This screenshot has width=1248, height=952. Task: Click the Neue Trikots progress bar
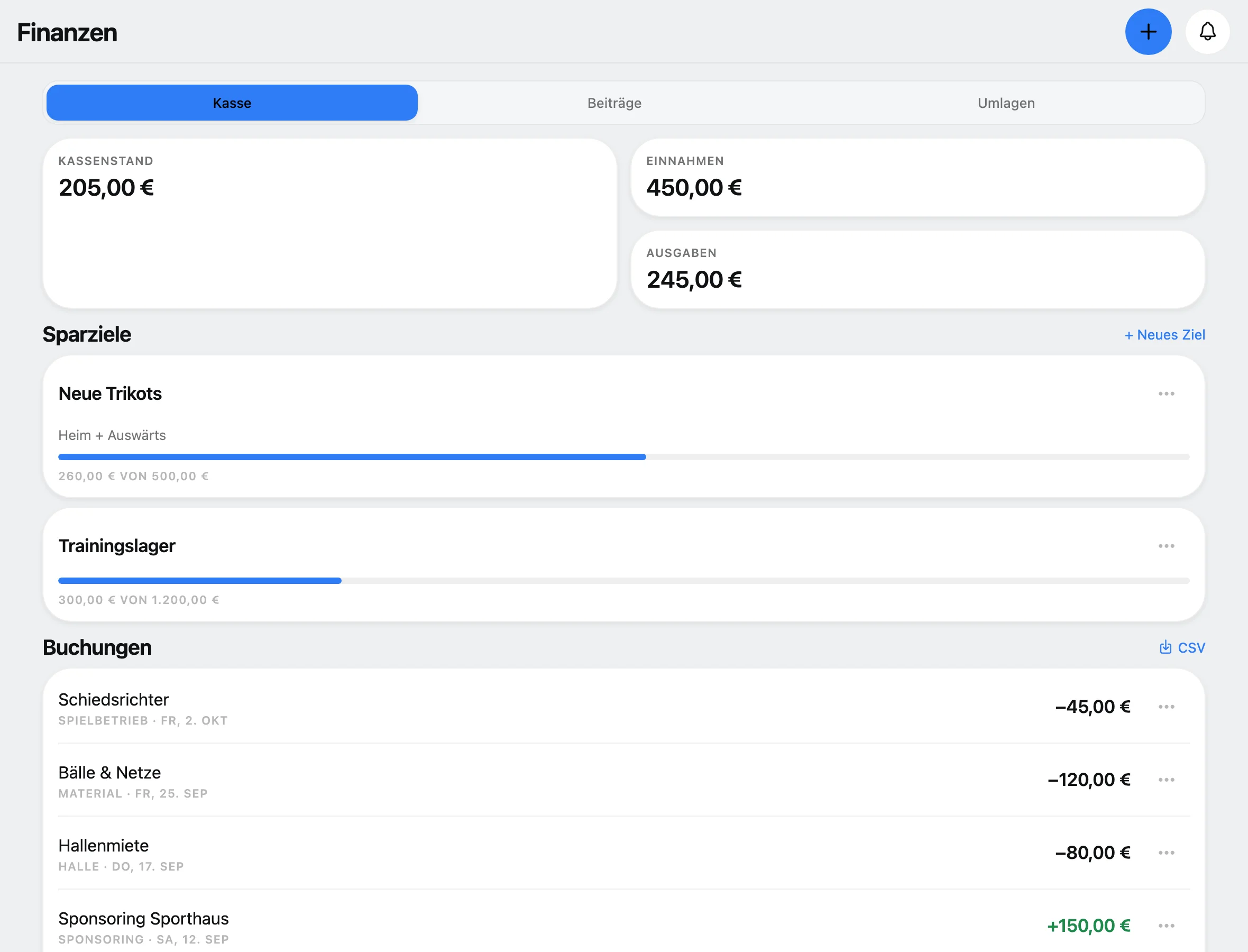tap(623, 457)
